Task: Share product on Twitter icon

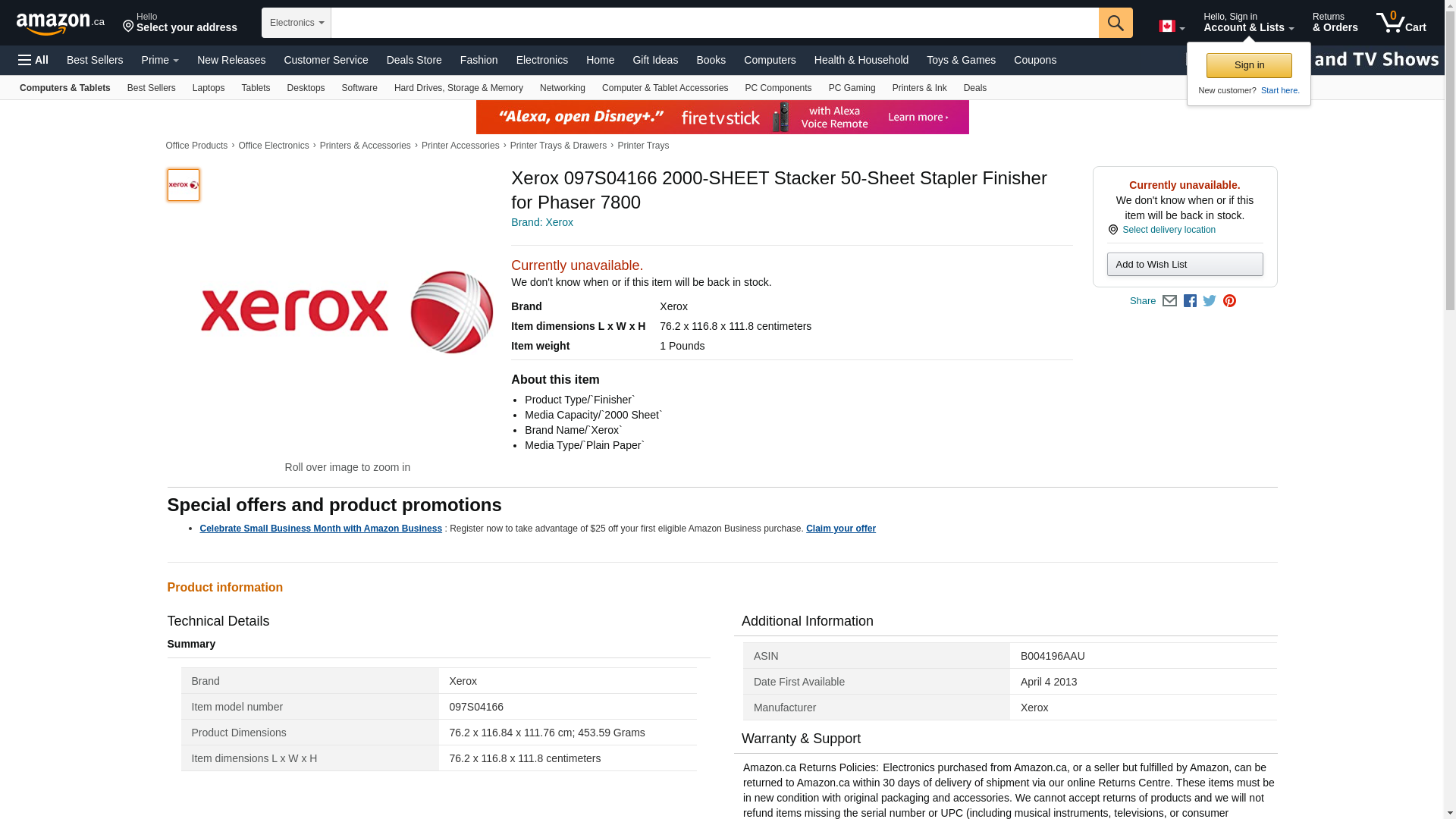Action: 1210,301
